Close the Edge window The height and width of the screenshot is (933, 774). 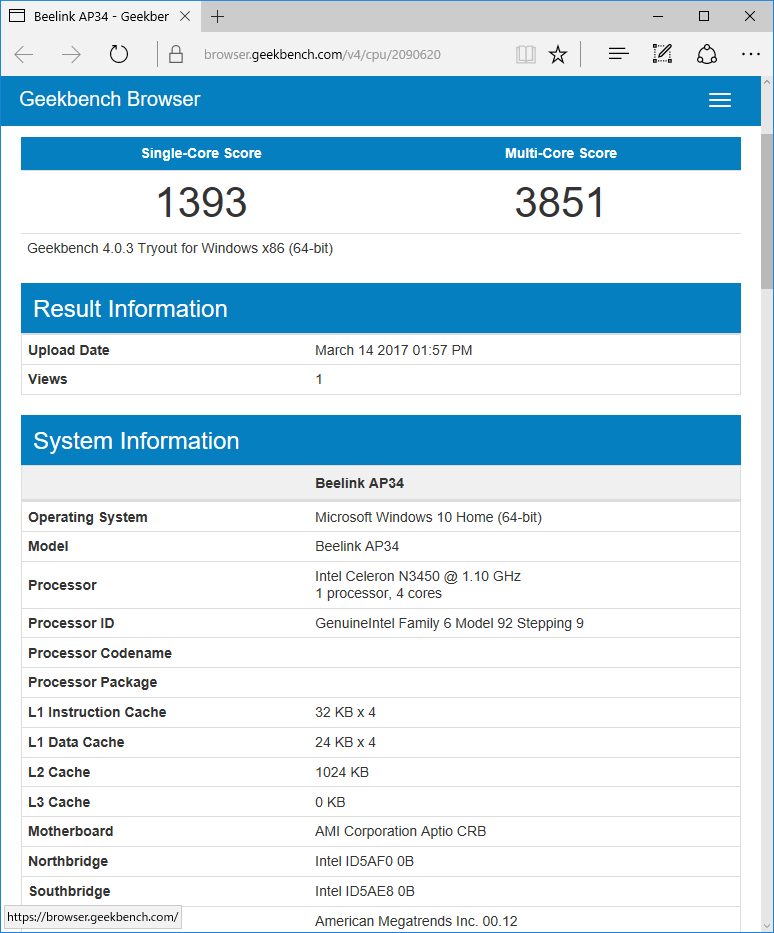750,17
